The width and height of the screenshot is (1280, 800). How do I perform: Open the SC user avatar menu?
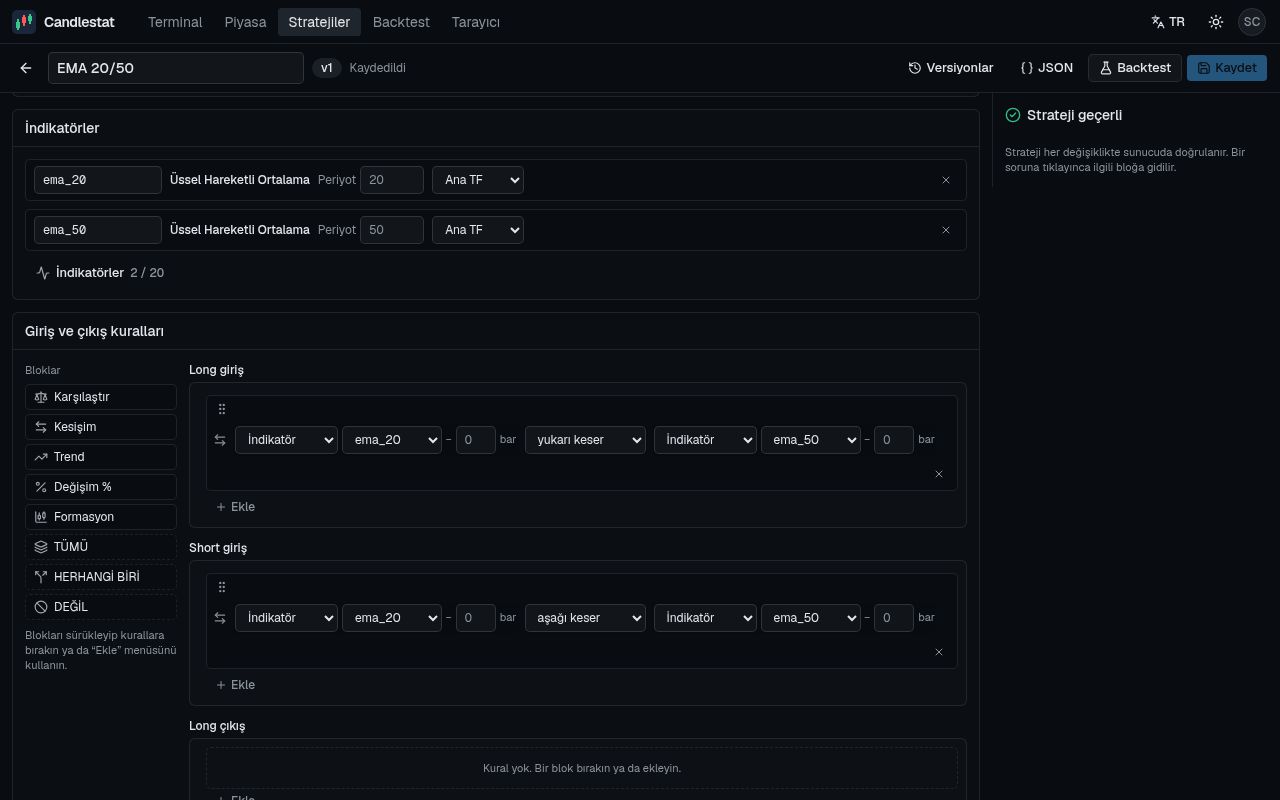(1252, 22)
